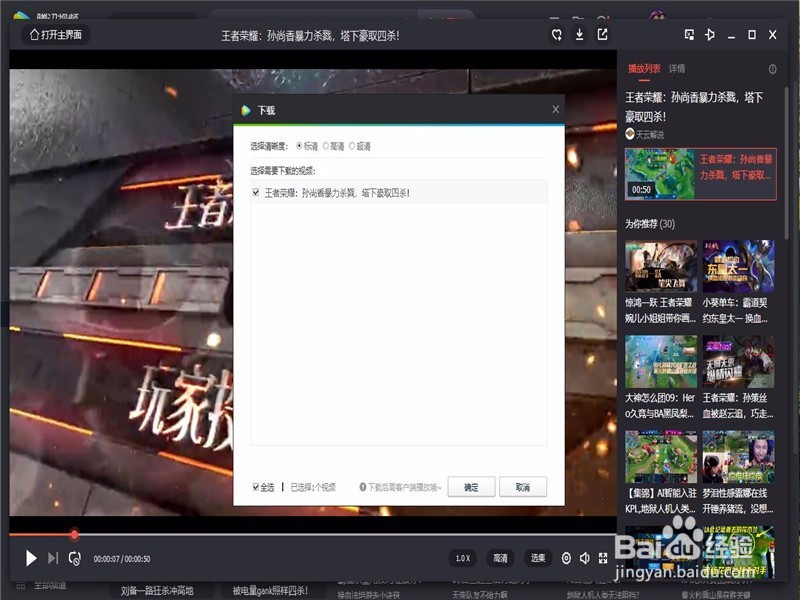Click the share export icon in title bar
800x600 pixels.
603,35
